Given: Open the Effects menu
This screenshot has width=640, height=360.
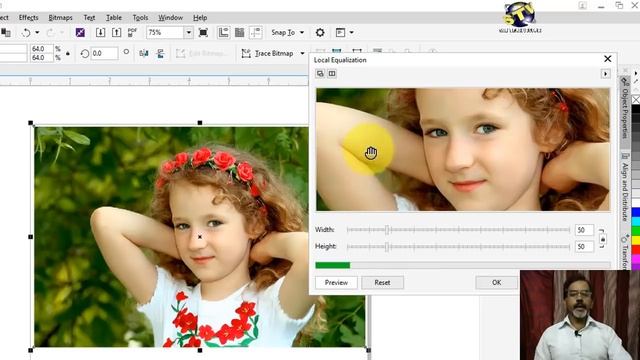Looking at the screenshot, I should [28, 18].
